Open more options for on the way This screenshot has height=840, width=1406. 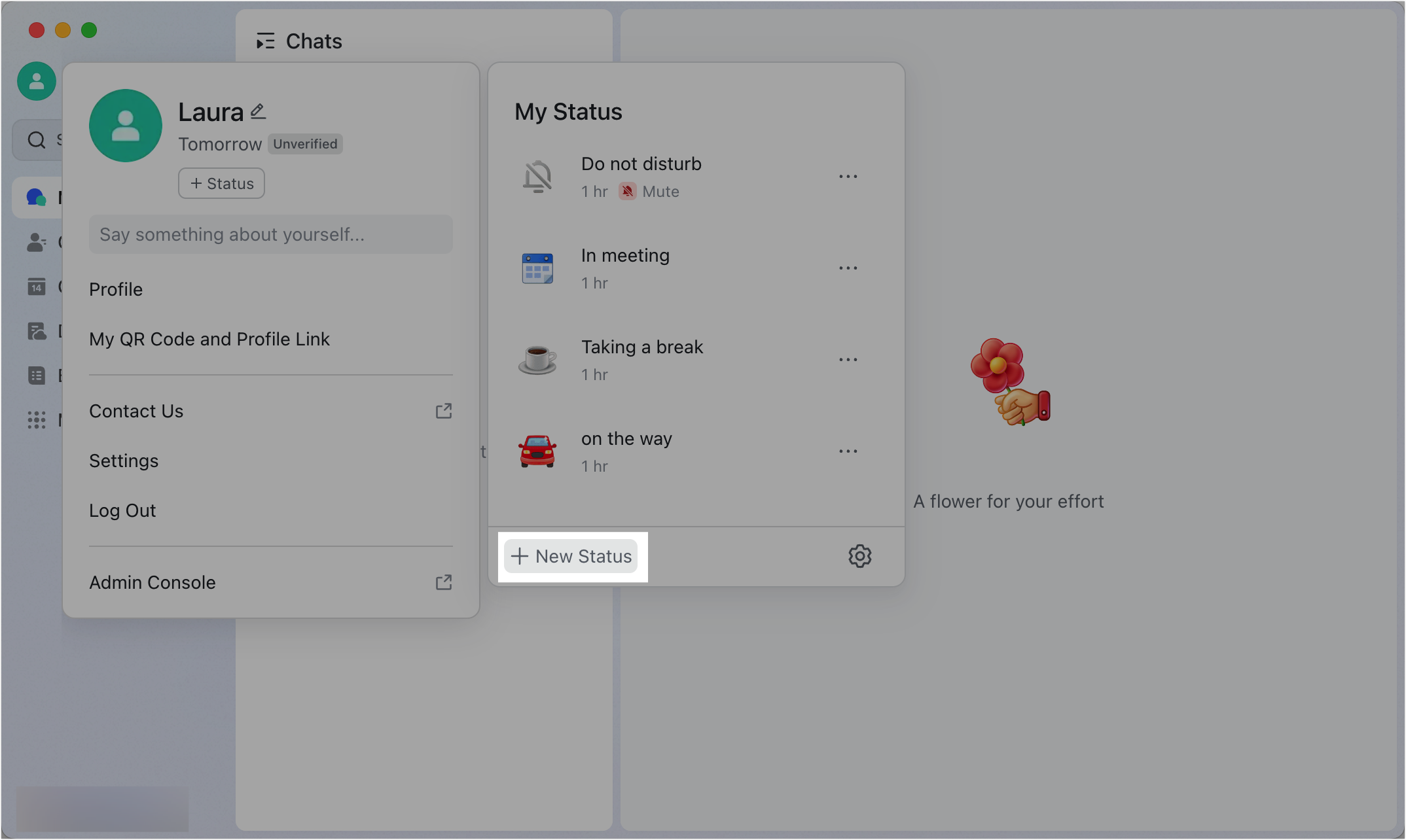[848, 451]
